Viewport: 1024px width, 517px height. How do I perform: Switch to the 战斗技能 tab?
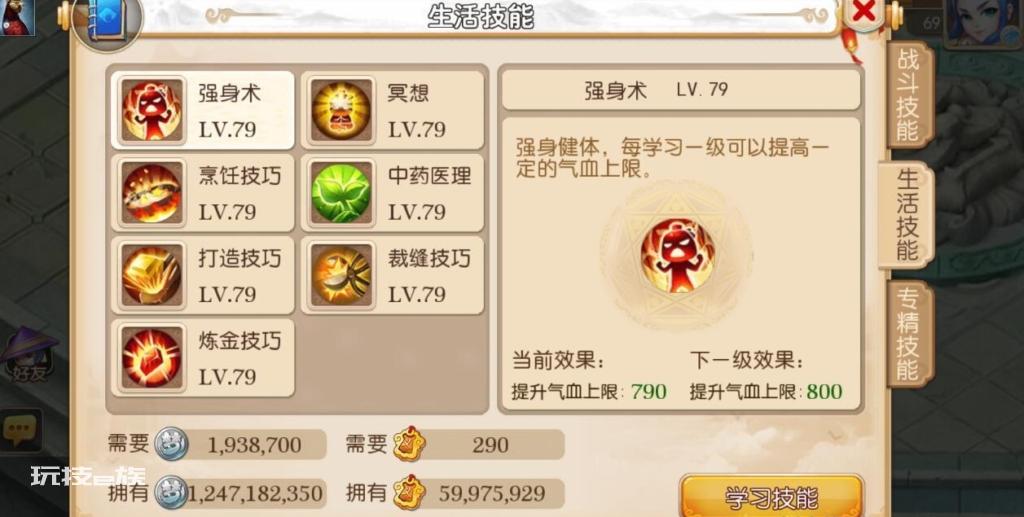pyautogui.click(x=907, y=95)
